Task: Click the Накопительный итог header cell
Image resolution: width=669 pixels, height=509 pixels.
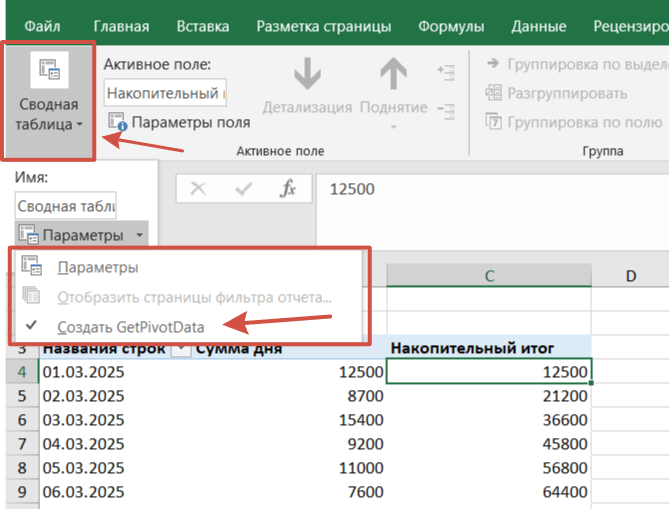Action: 489,348
